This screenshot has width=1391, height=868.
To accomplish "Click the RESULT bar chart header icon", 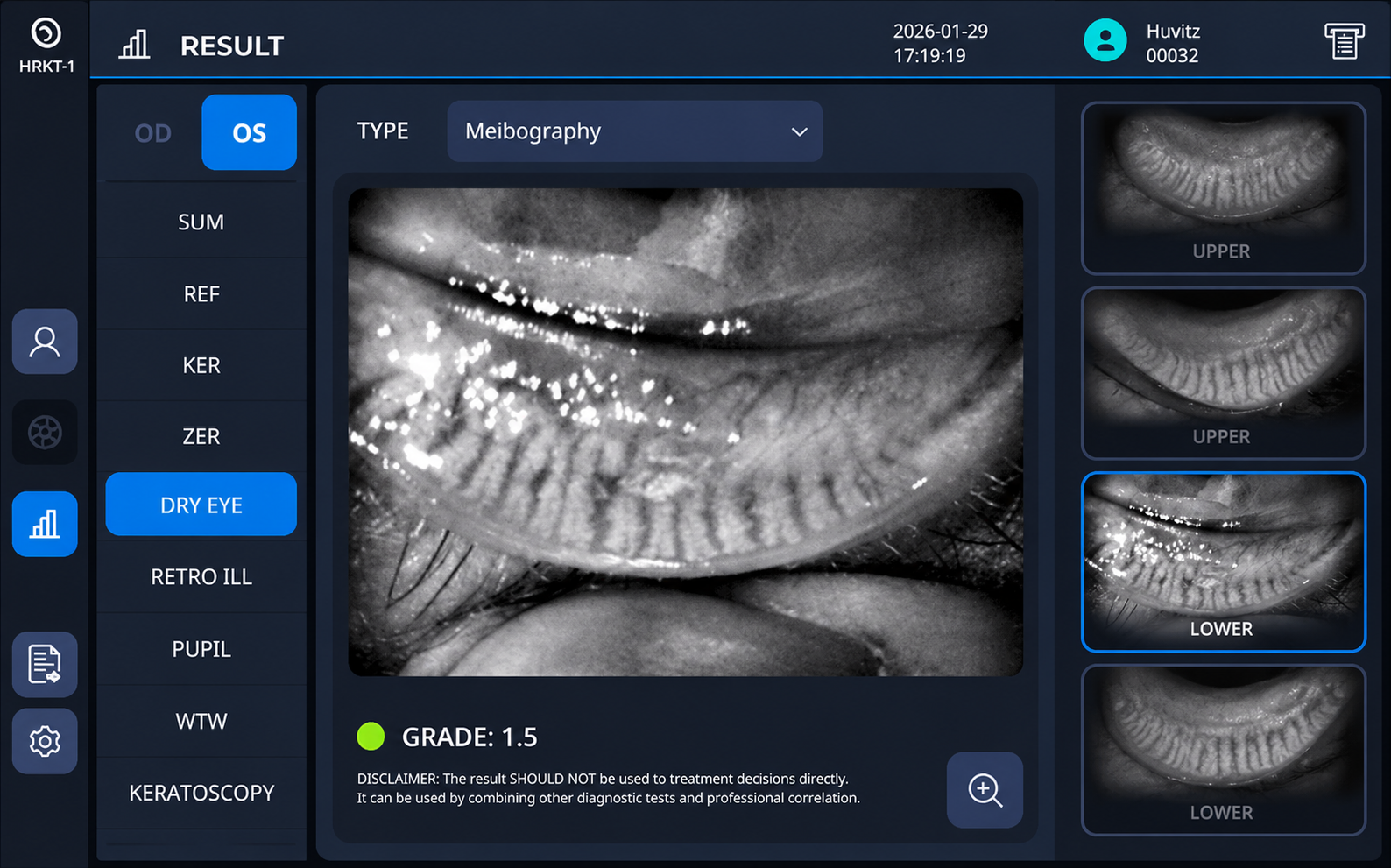I will point(134,45).
